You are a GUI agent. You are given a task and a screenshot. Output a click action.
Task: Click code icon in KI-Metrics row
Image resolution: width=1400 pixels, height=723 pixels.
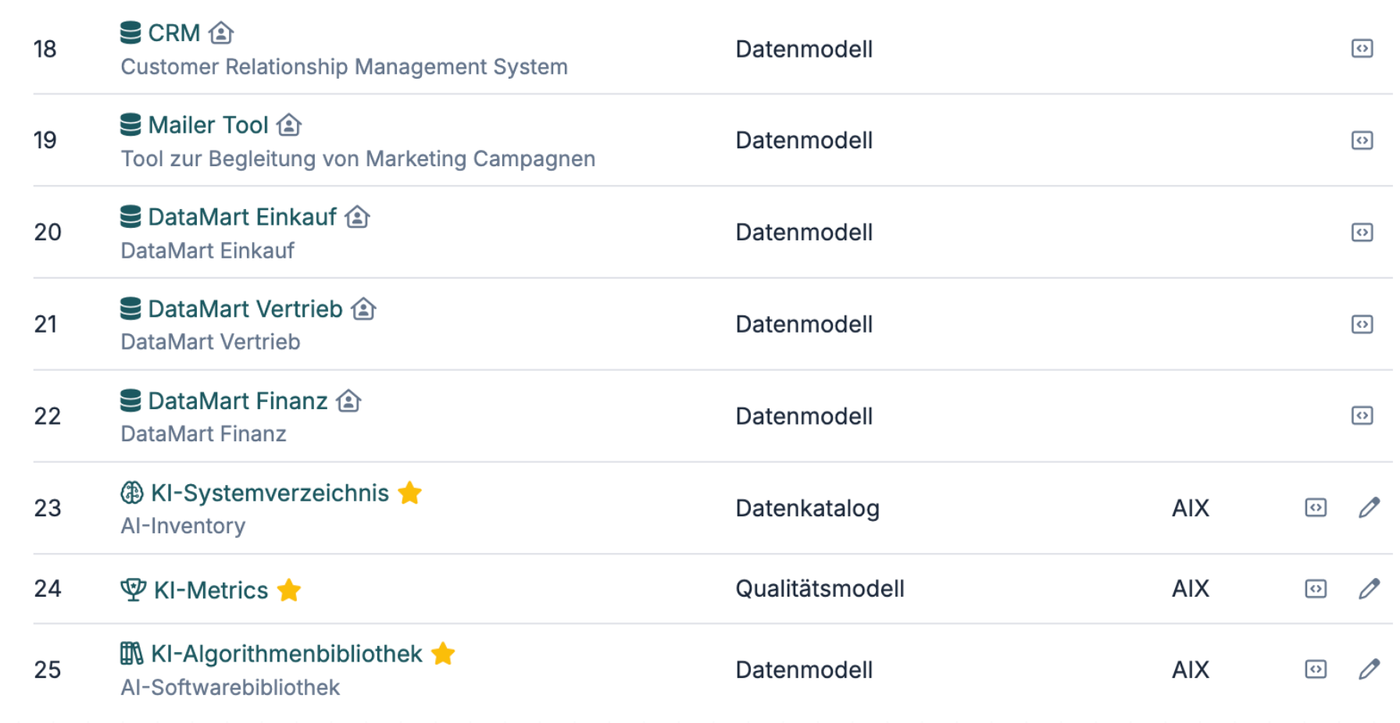click(x=1316, y=589)
